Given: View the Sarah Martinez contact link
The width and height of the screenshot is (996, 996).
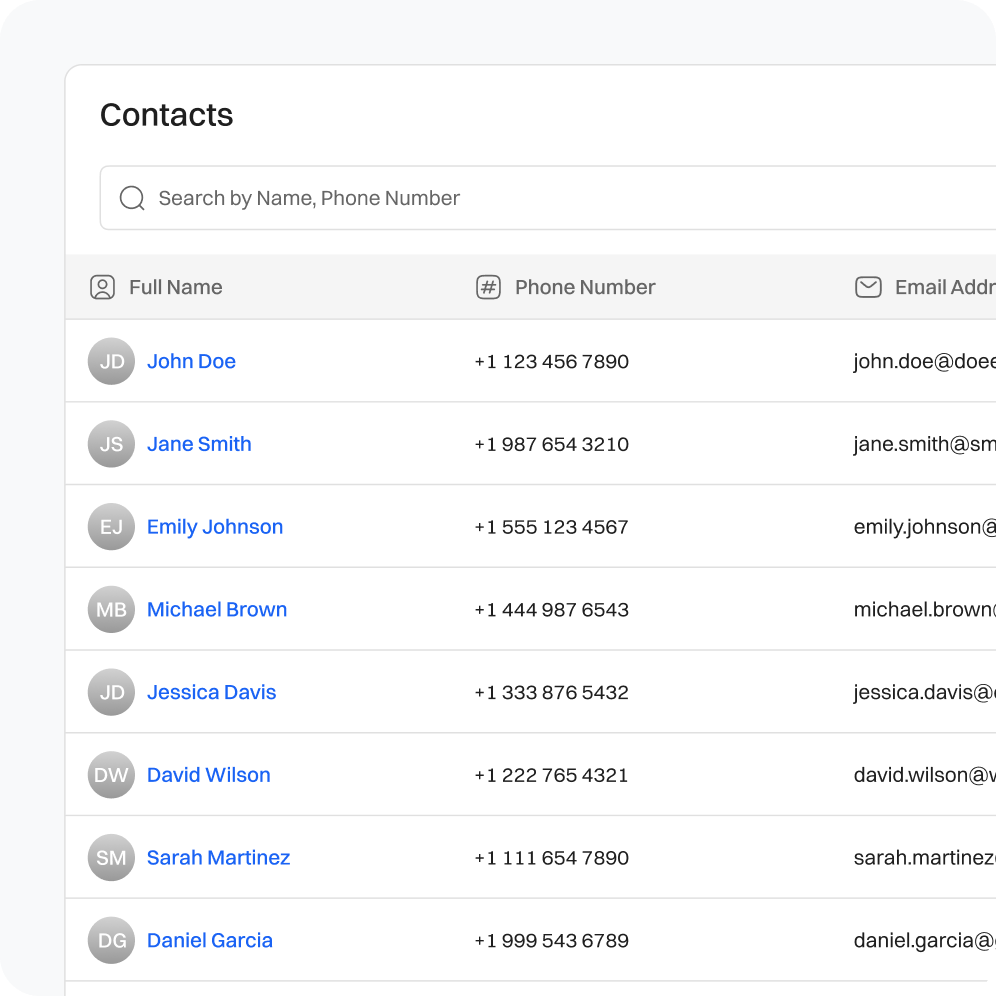Looking at the screenshot, I should [x=218, y=858].
